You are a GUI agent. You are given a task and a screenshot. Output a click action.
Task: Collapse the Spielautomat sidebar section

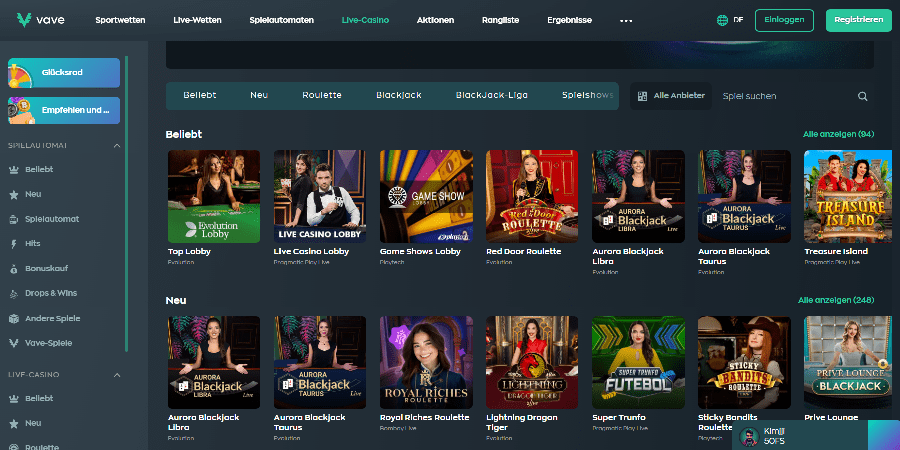pyautogui.click(x=116, y=145)
